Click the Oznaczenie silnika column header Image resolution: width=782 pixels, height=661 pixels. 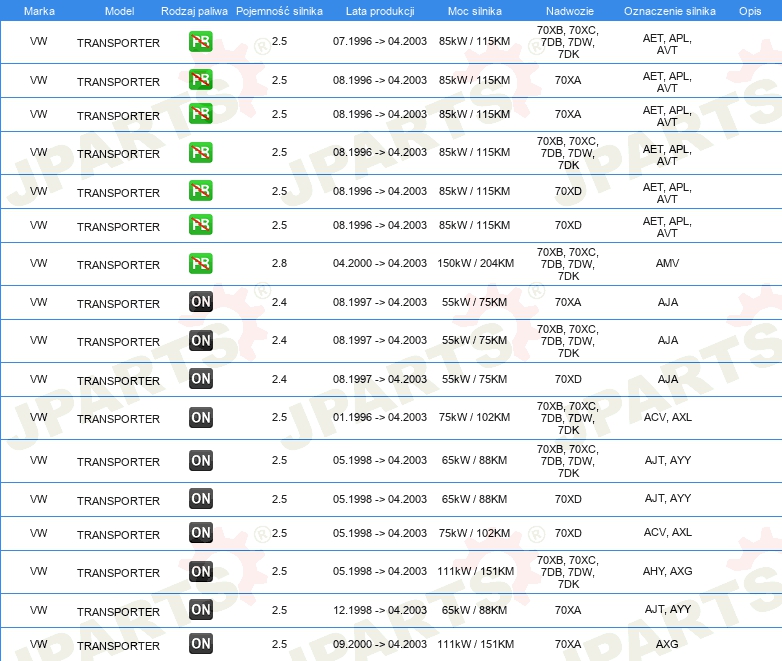click(x=669, y=11)
